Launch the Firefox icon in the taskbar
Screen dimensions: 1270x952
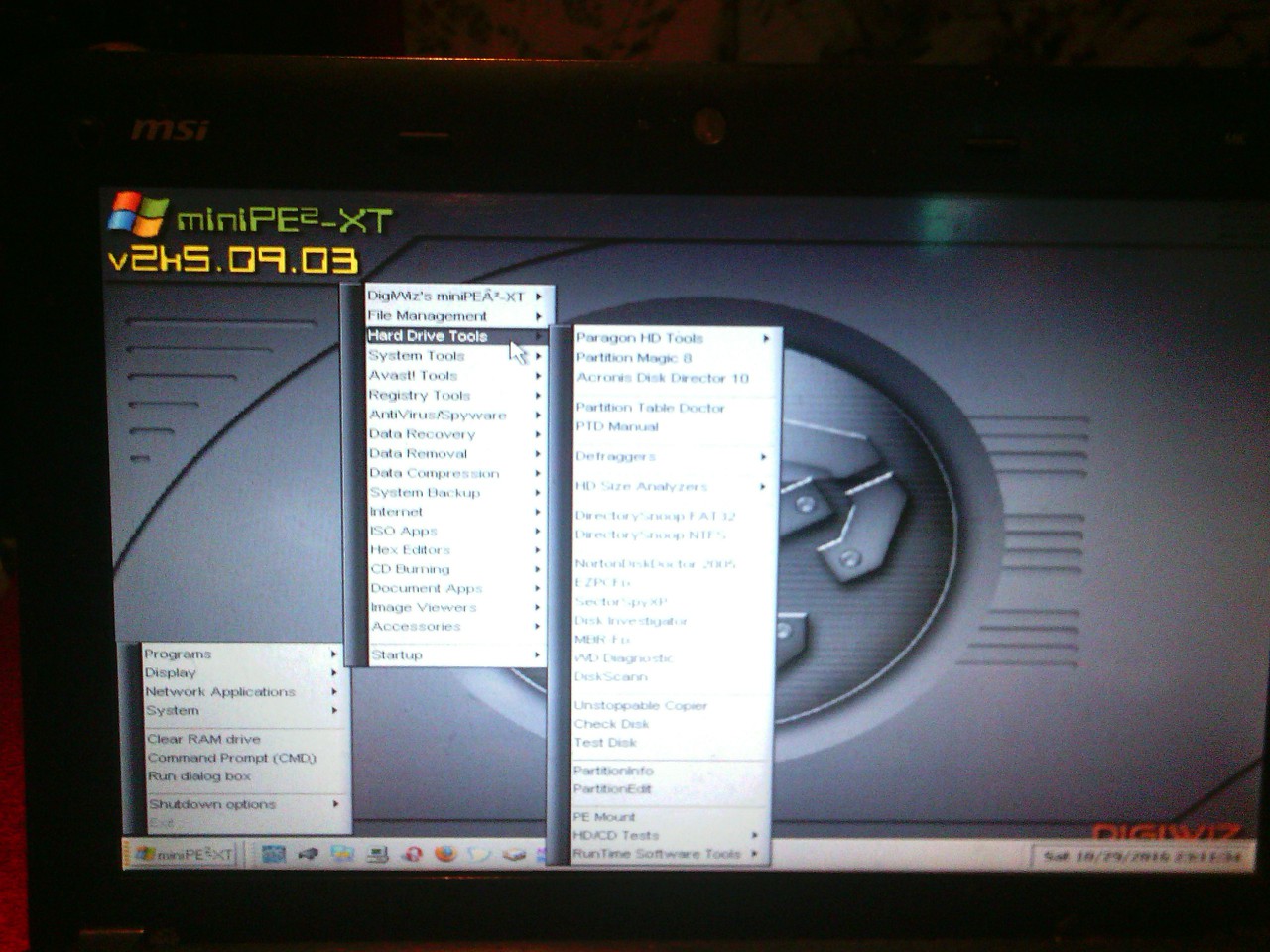pyautogui.click(x=445, y=853)
